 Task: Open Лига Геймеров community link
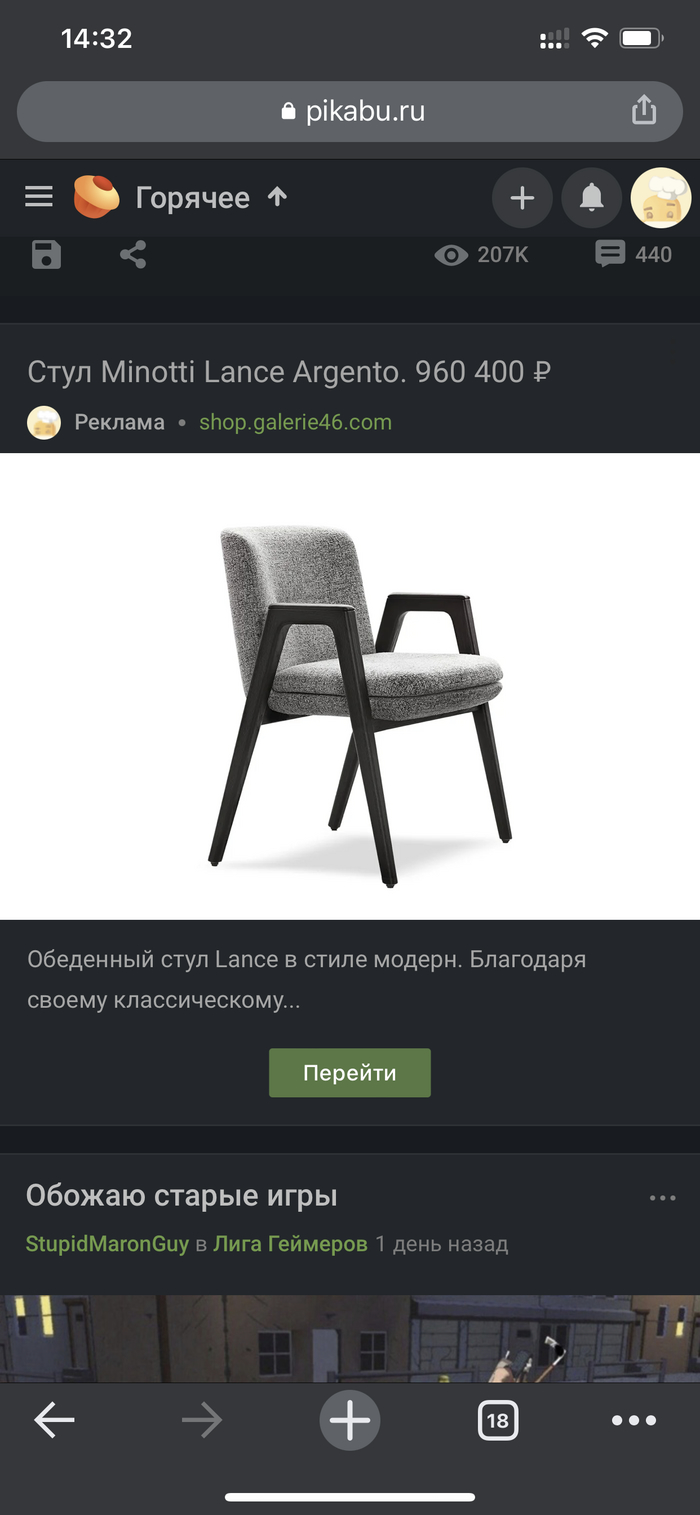pyautogui.click(x=290, y=1245)
